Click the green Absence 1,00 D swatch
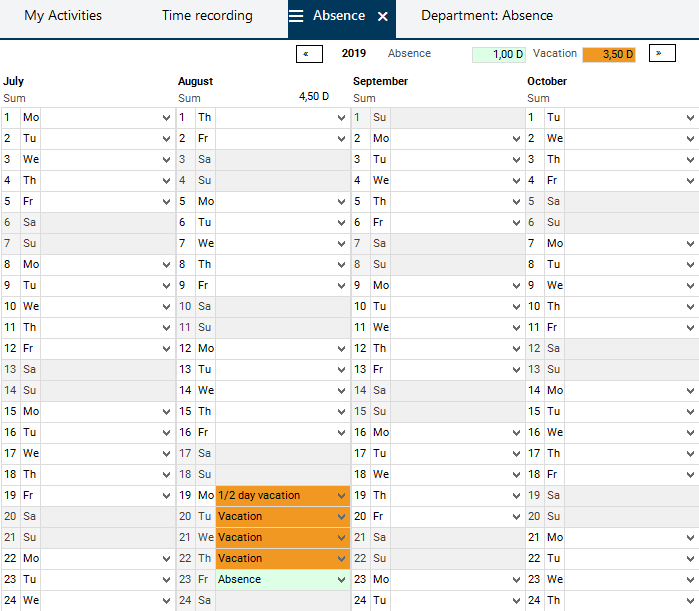The width and height of the screenshot is (699, 611). point(499,55)
